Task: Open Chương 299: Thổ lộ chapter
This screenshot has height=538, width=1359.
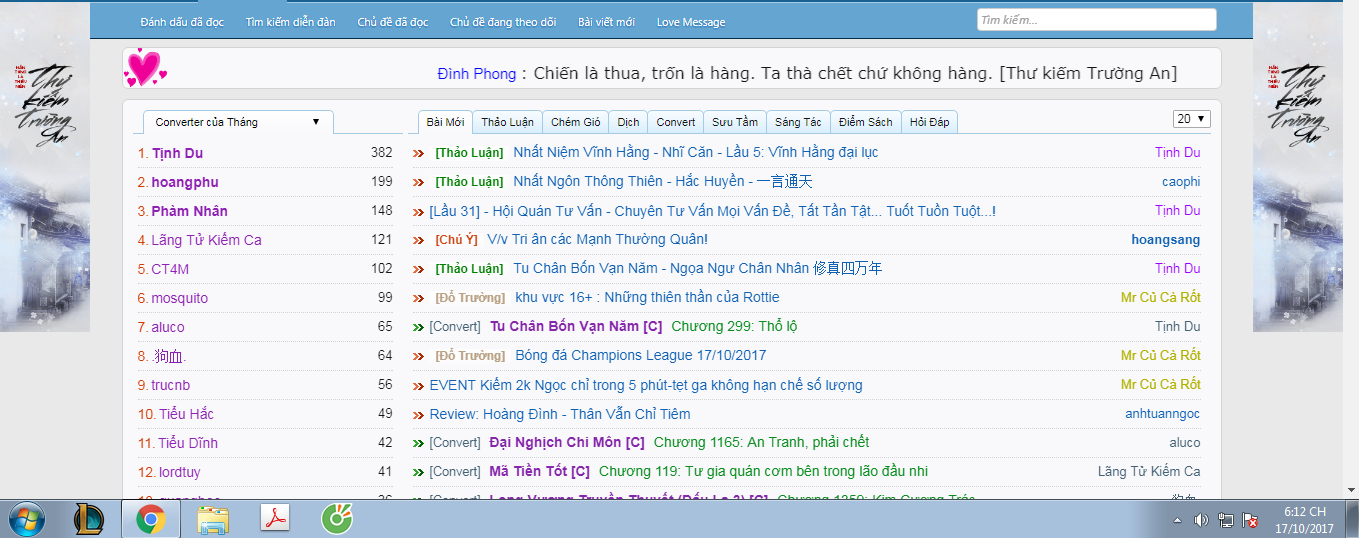Action: 734,327
